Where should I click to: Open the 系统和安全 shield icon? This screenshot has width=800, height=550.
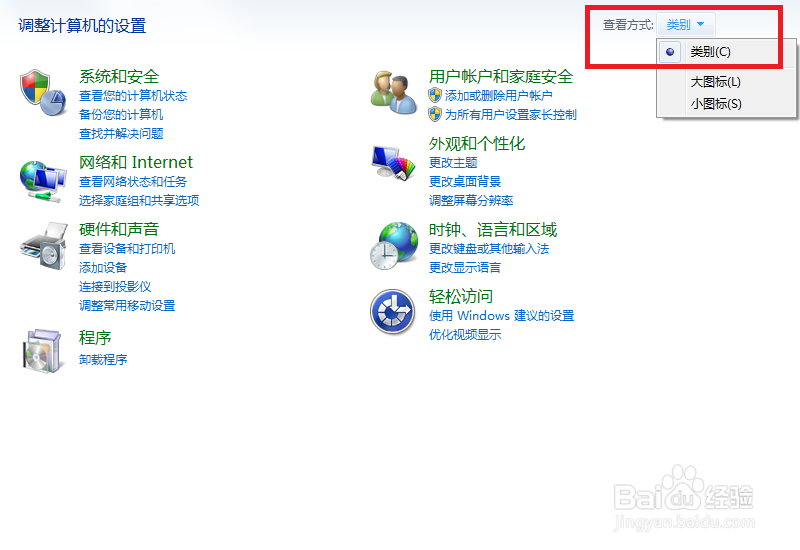[43, 92]
